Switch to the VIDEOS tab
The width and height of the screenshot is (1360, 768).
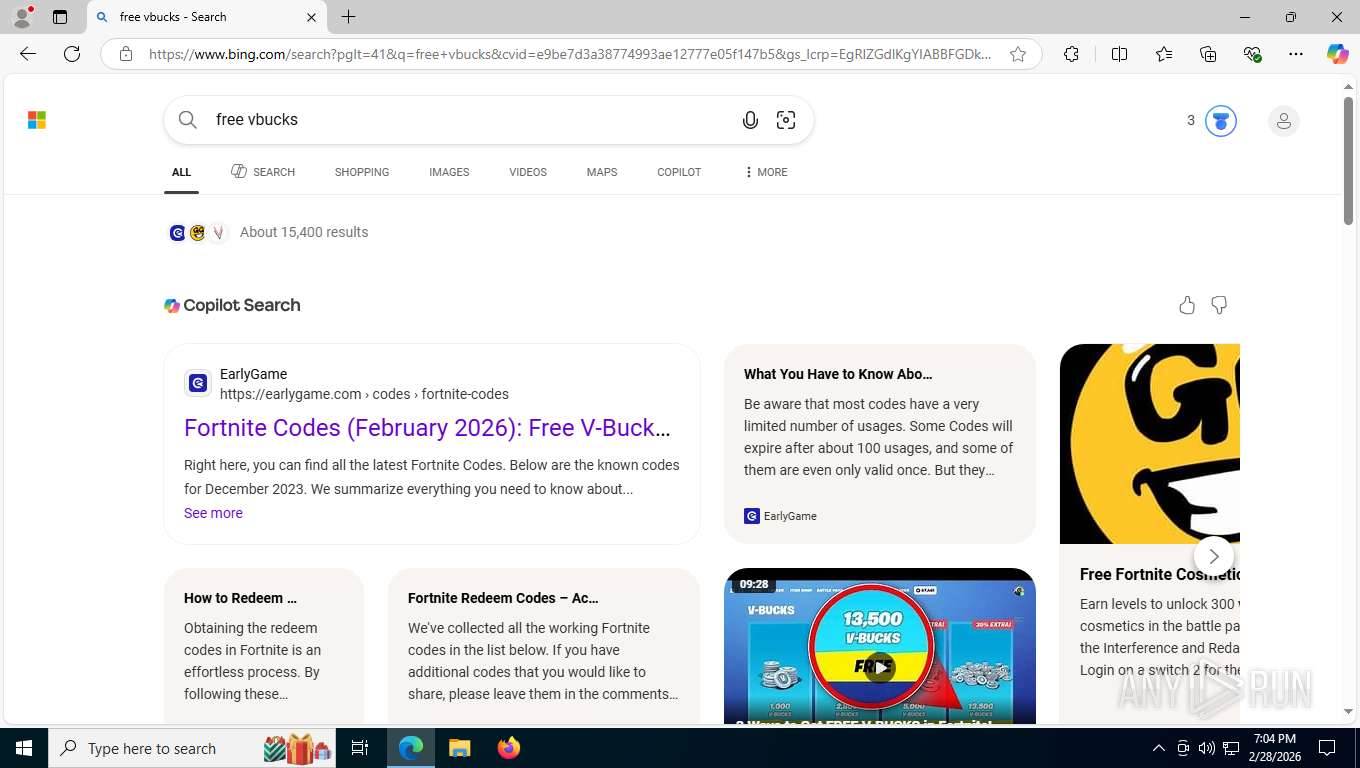click(x=528, y=172)
